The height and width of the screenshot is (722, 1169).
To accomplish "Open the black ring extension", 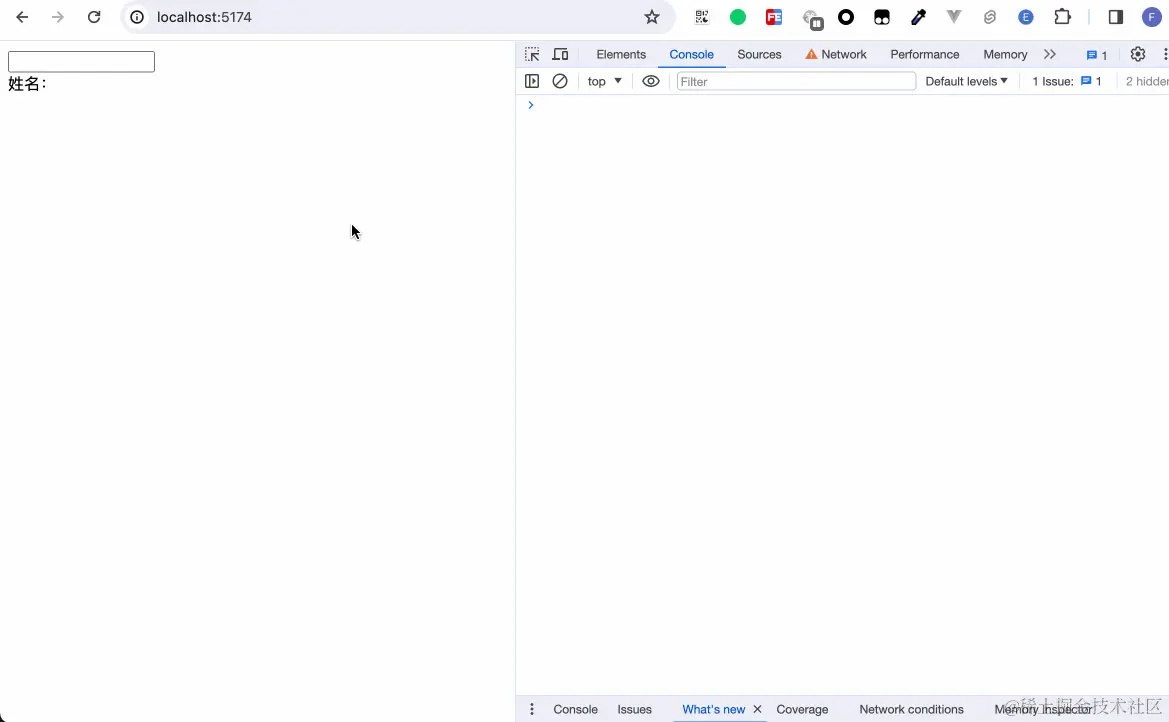I will [x=846, y=17].
